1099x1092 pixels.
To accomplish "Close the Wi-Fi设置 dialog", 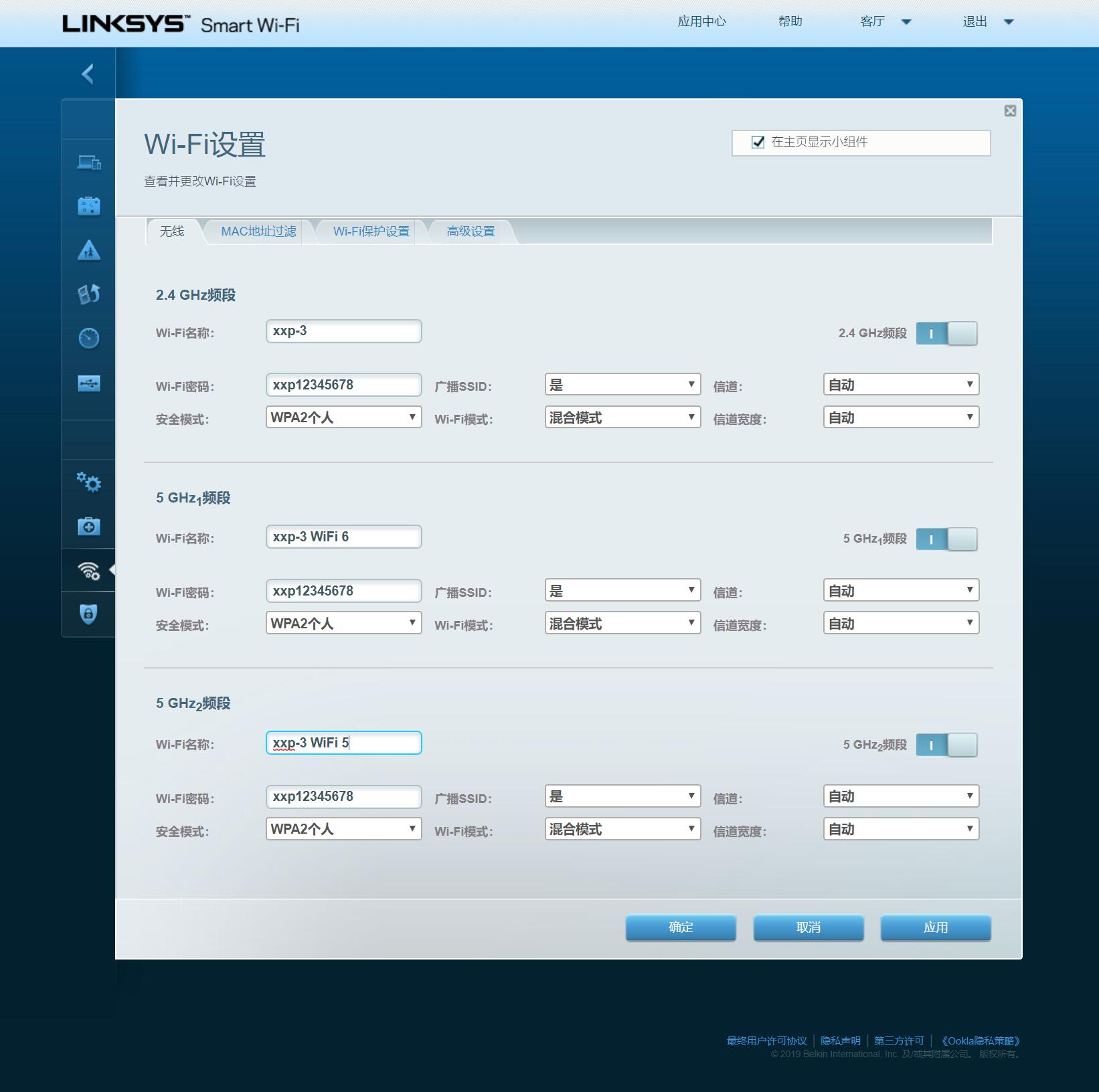I will [x=1011, y=111].
